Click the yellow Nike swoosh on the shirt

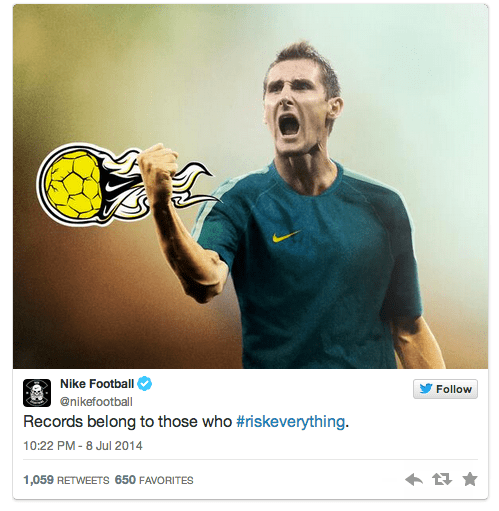pos(286,236)
